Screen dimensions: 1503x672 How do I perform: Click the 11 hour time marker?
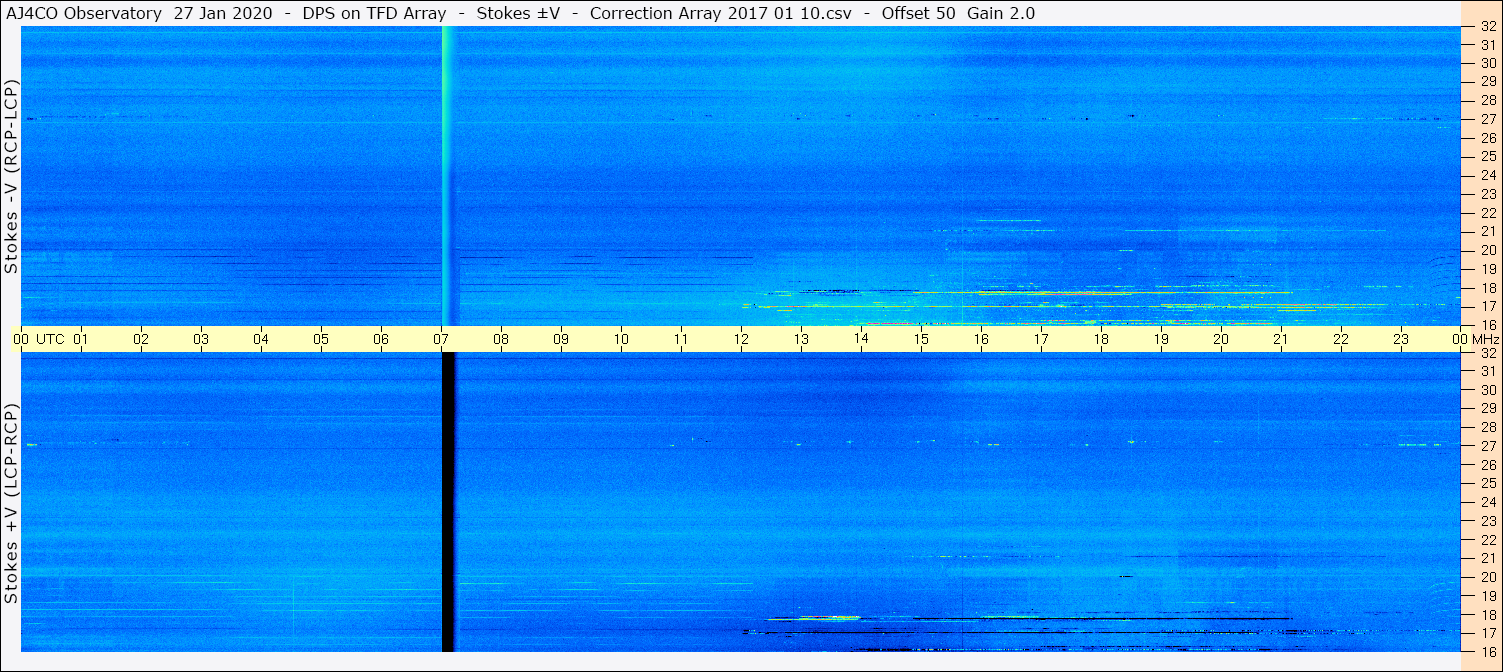(681, 339)
